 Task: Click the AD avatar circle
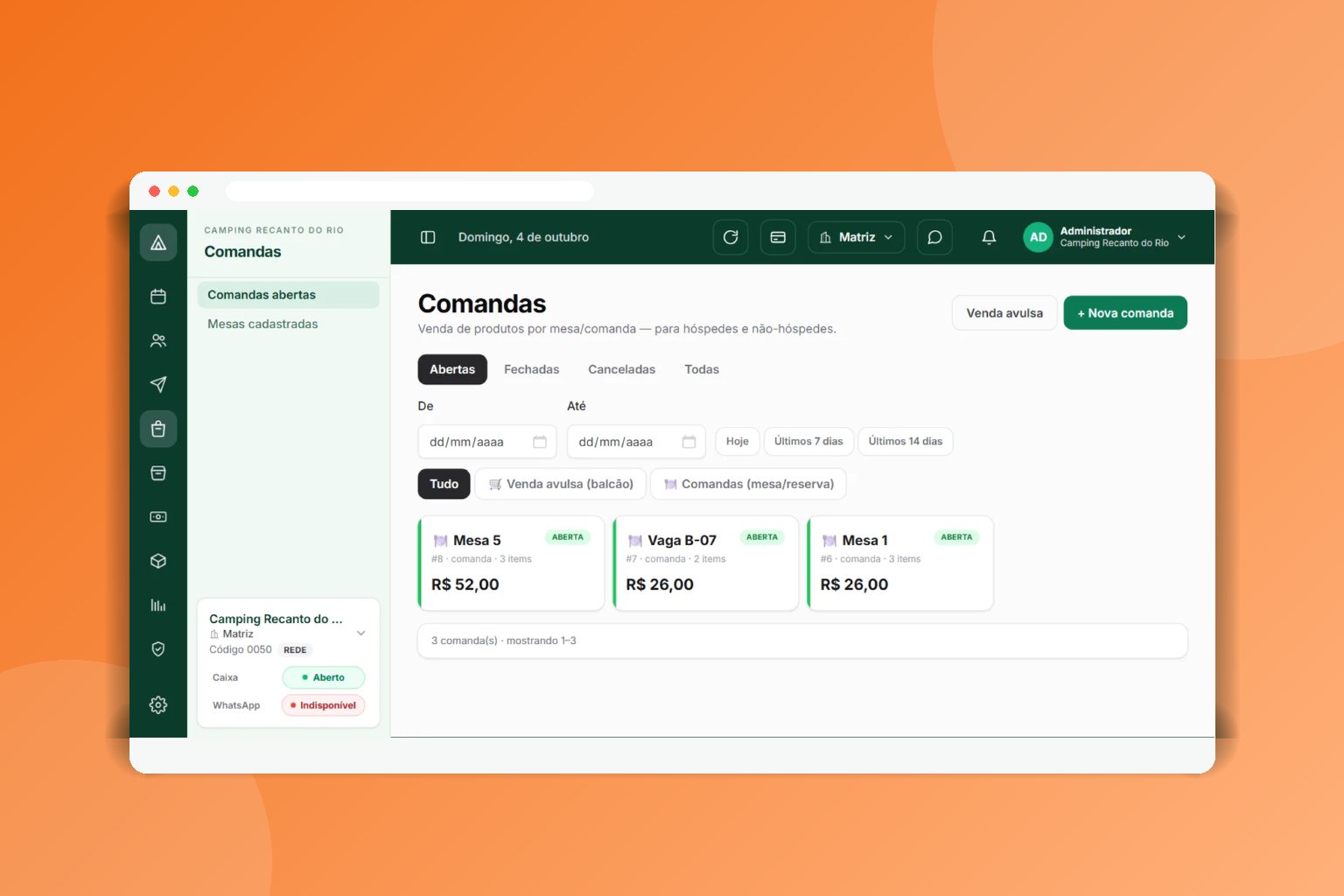click(1038, 237)
